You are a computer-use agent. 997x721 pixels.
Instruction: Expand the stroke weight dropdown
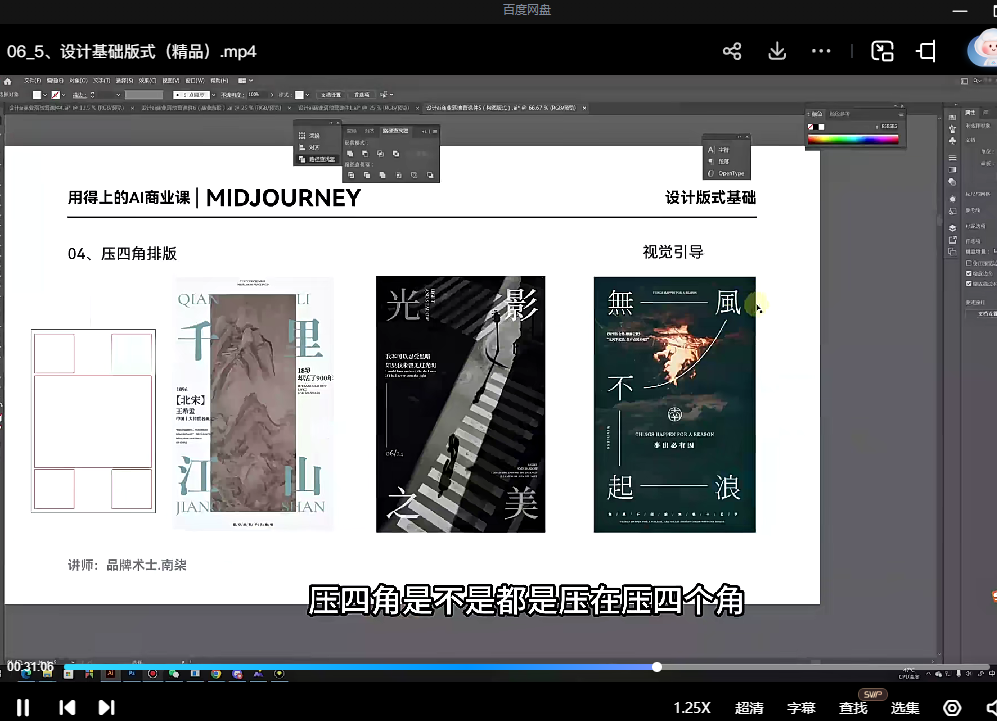(x=118, y=95)
